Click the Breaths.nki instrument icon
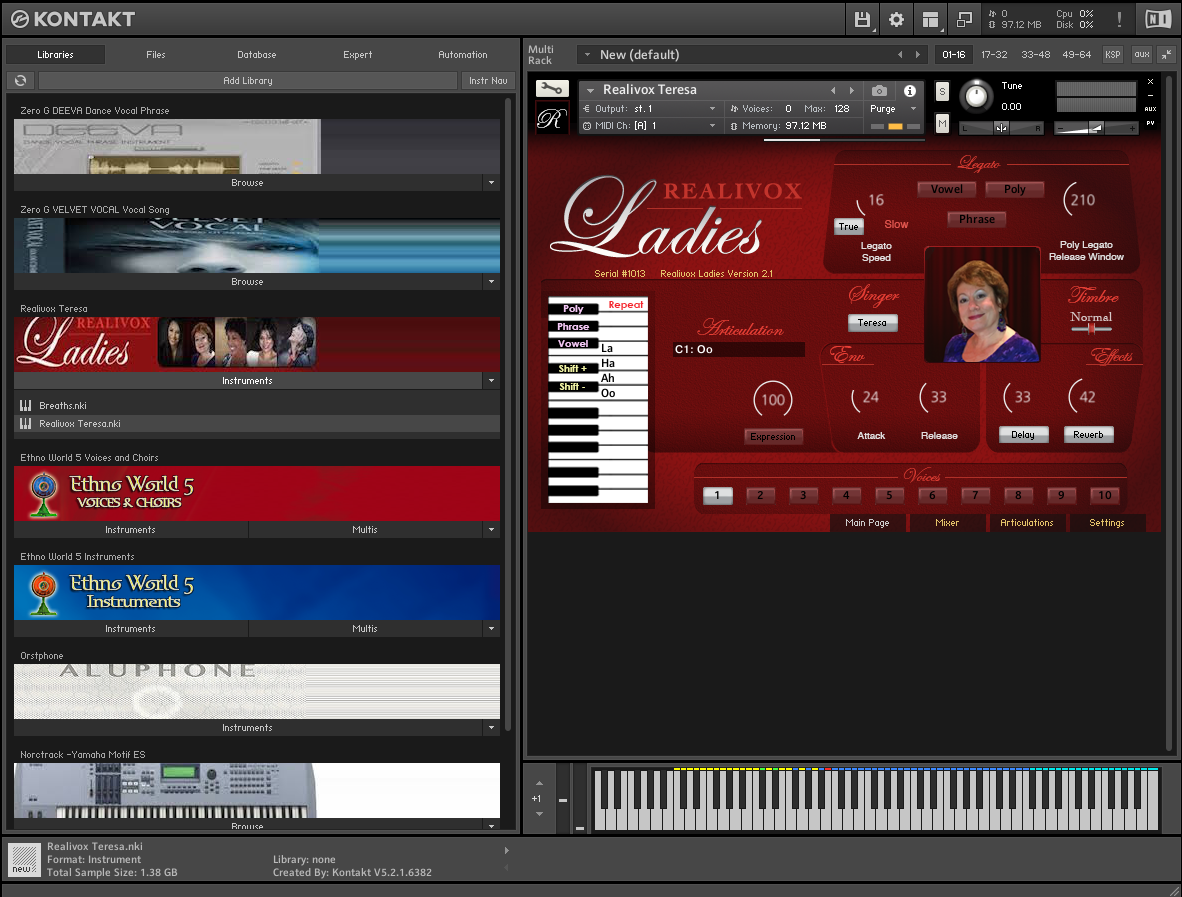This screenshot has width=1182, height=897. [x=26, y=406]
